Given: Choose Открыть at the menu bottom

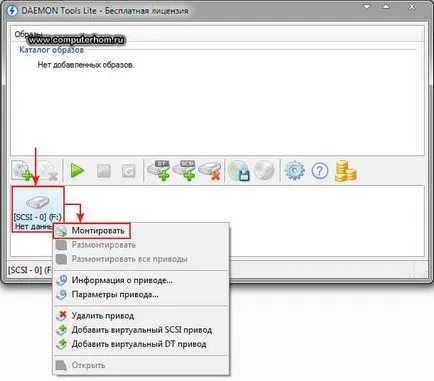Looking at the screenshot, I should [142, 365].
